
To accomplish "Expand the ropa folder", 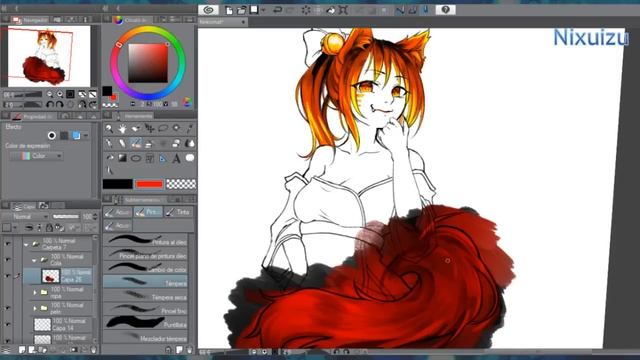I will tap(35, 293).
